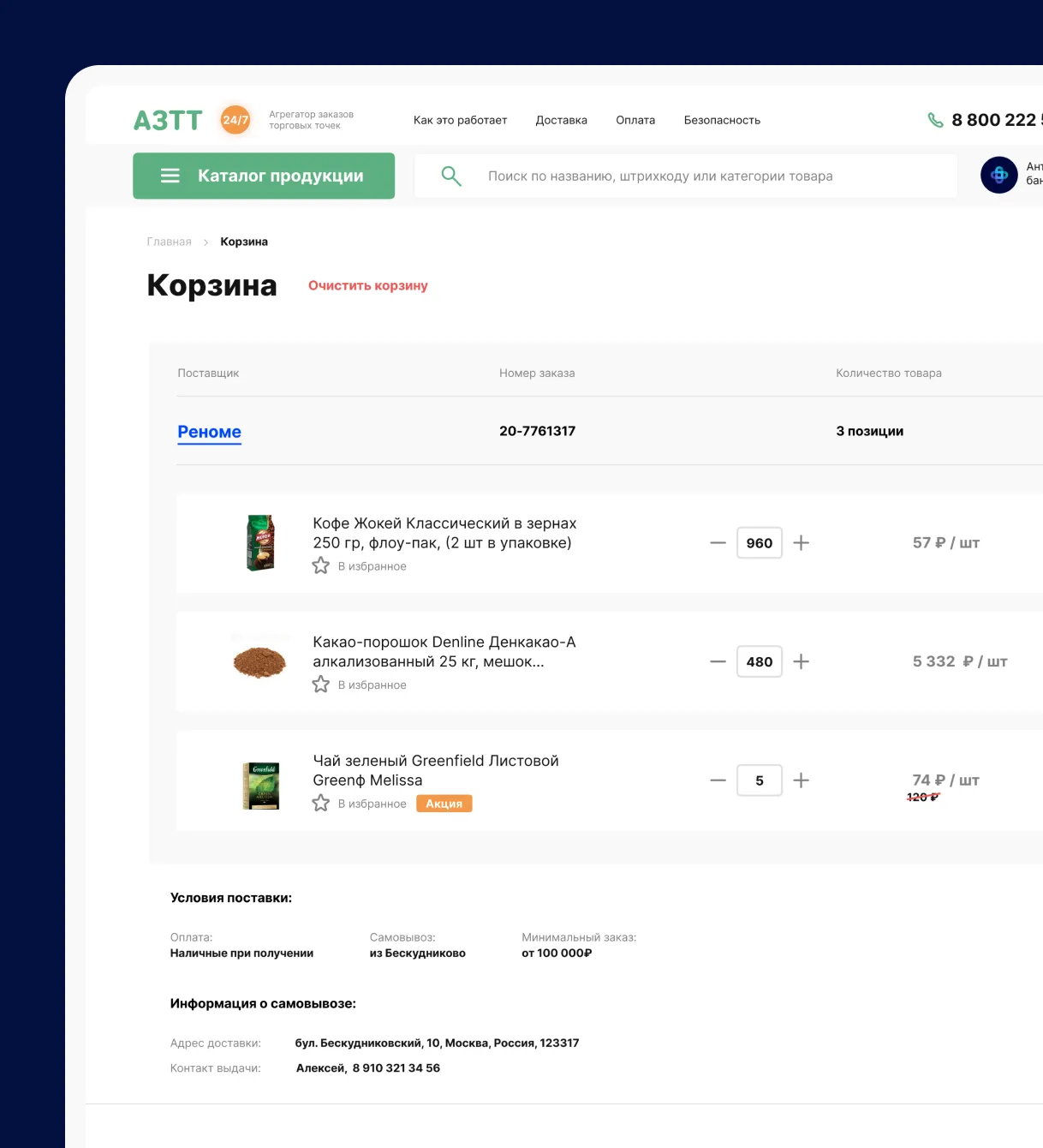Open Кофе Жокей Классический product title
This screenshot has width=1043, height=1148.
444,533
